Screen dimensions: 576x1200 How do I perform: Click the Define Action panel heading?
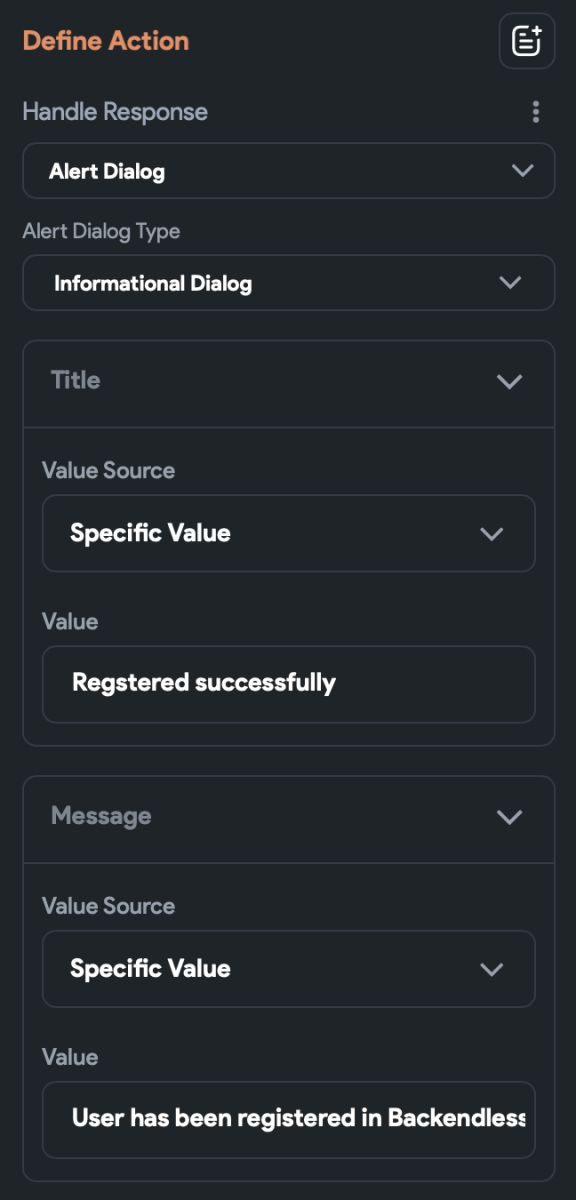click(106, 41)
